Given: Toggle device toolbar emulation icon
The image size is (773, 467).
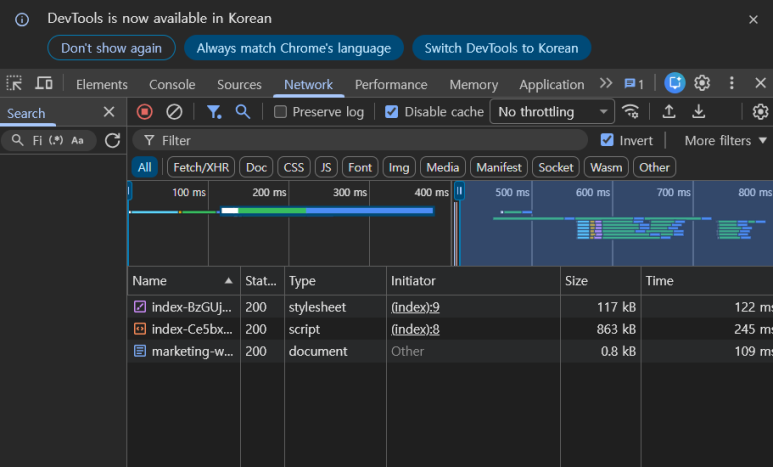Looking at the screenshot, I should [x=44, y=83].
